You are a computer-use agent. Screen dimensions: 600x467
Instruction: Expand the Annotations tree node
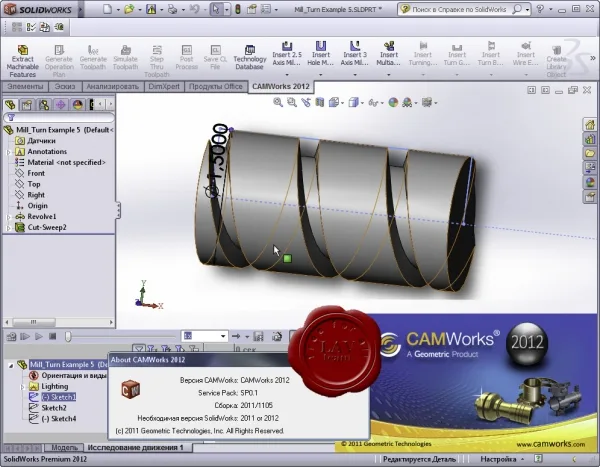point(8,152)
